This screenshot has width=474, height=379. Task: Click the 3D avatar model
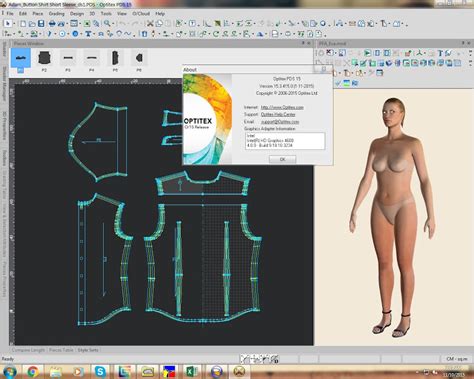point(392,217)
